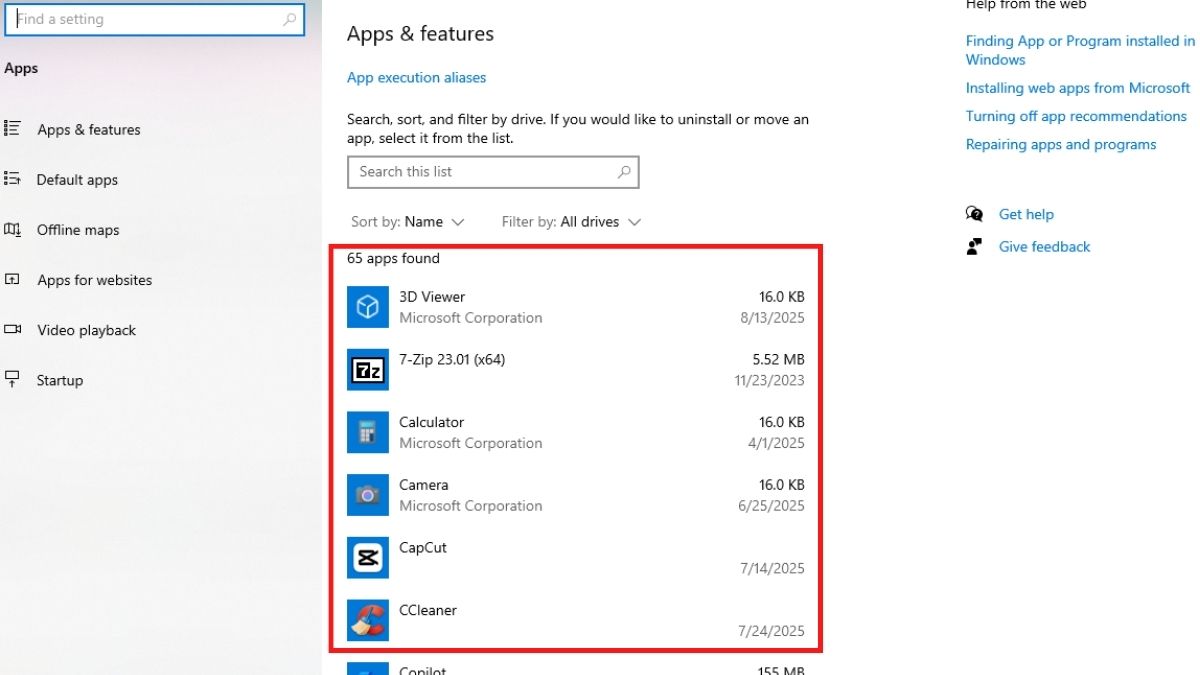The image size is (1200, 675).
Task: Pick the CCleaner app icon
Action: point(368,620)
